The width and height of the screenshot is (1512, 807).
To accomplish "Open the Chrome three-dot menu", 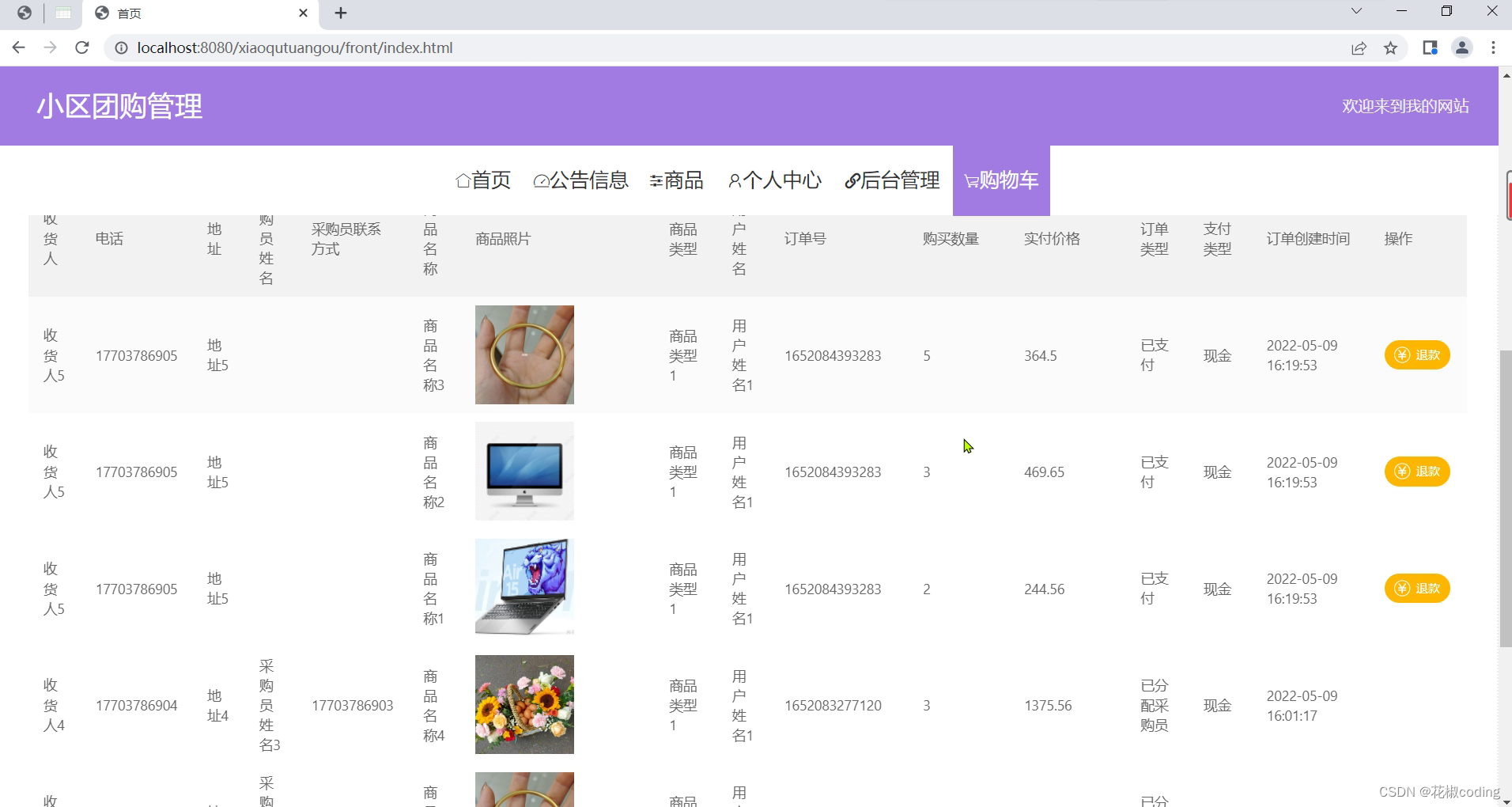I will (x=1494, y=47).
